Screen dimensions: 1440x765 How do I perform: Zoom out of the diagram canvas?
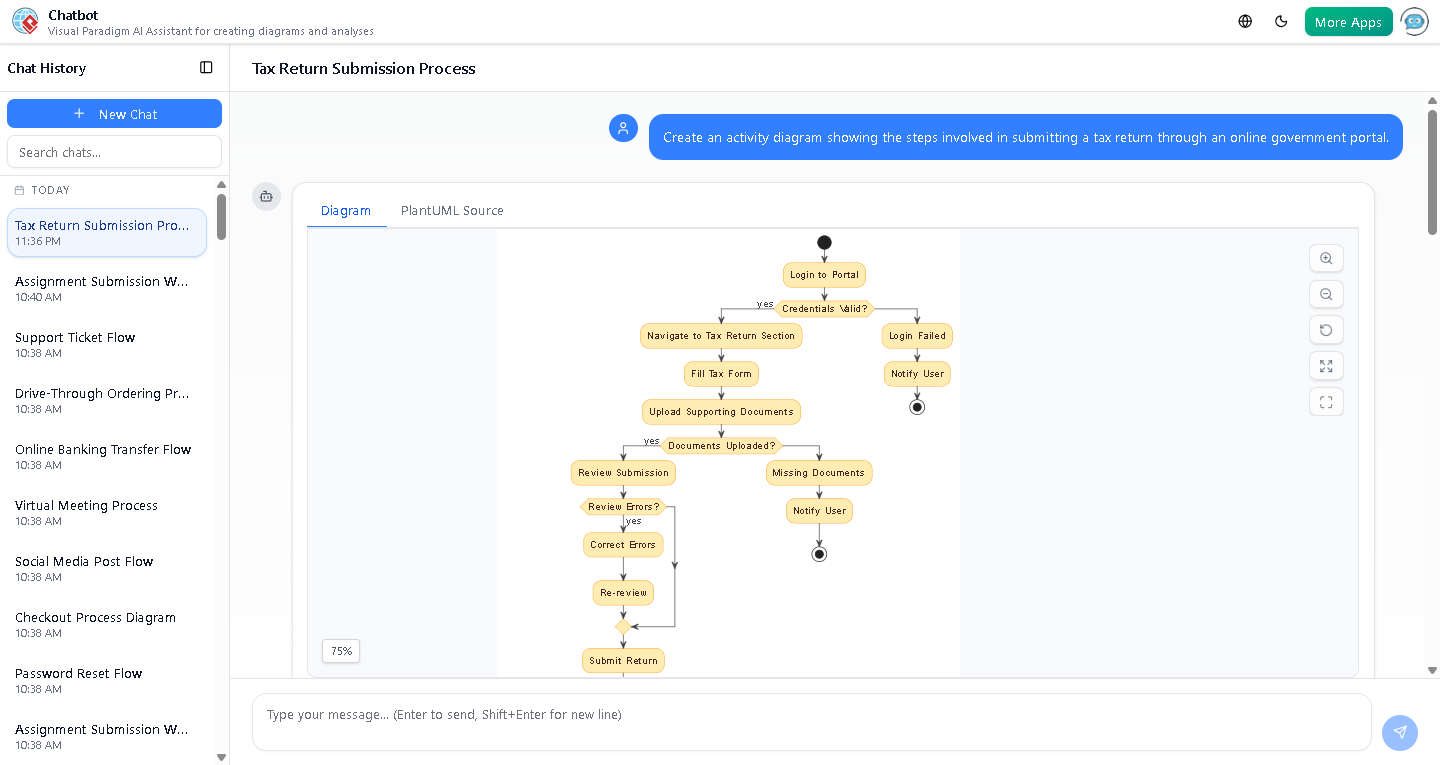coord(1326,294)
